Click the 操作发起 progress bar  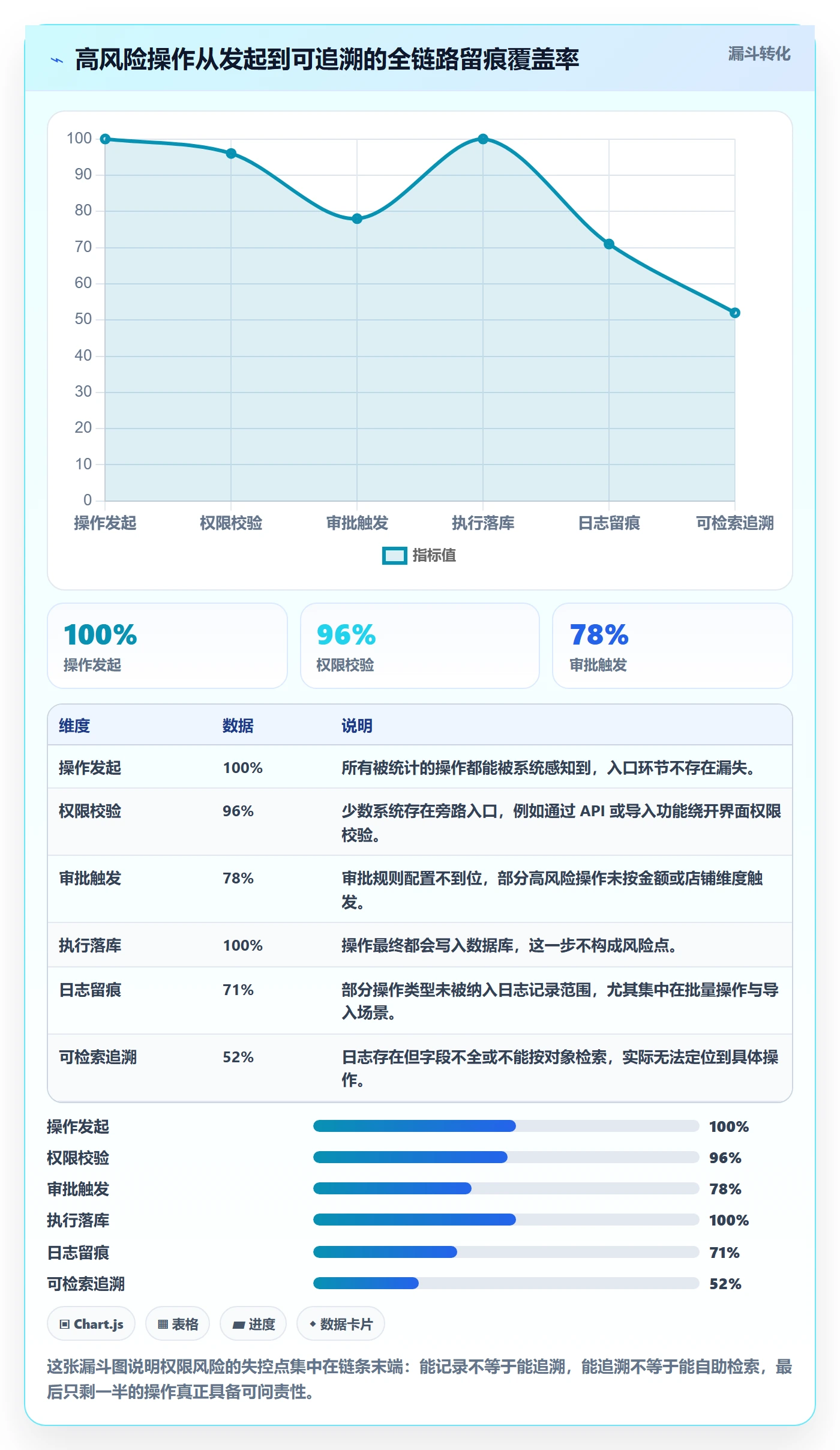click(506, 1126)
